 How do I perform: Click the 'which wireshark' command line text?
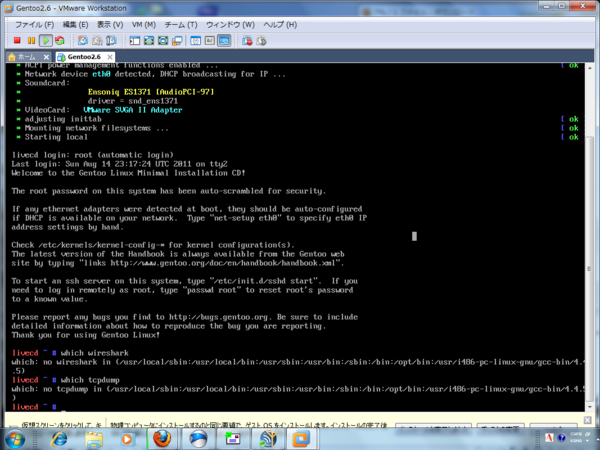click(95, 353)
